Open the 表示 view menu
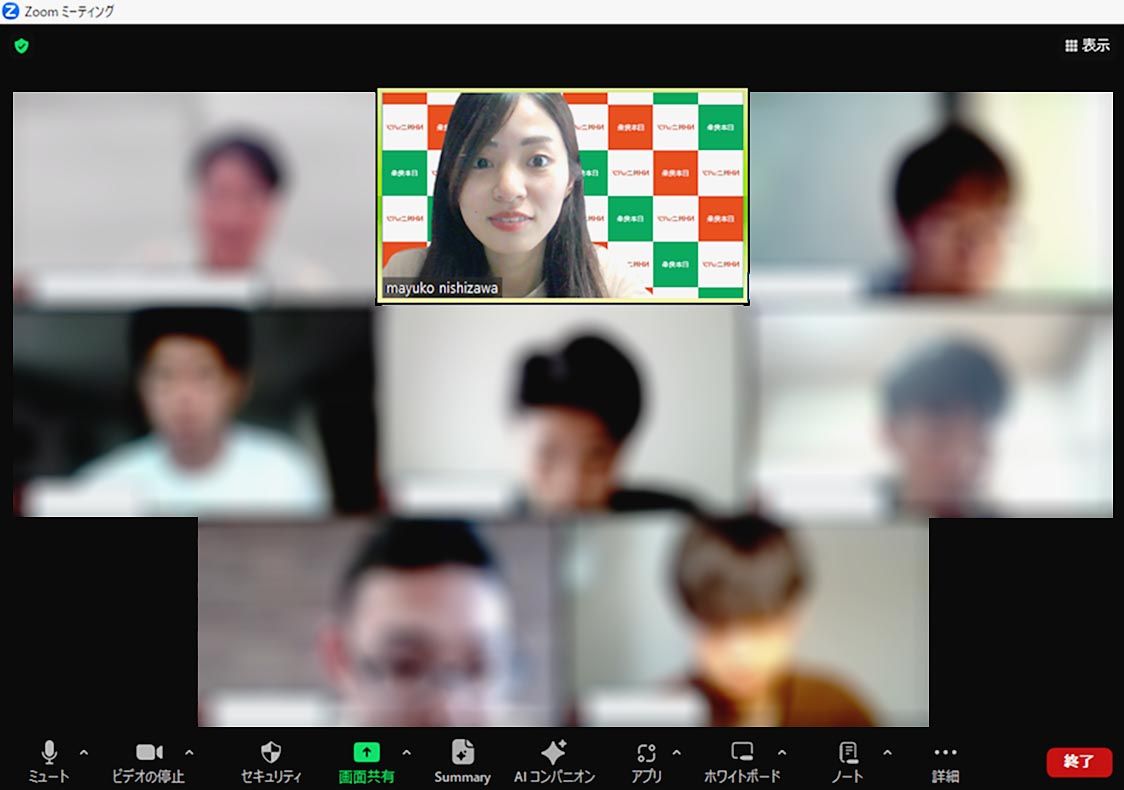This screenshot has width=1124, height=790. coord(1087,46)
